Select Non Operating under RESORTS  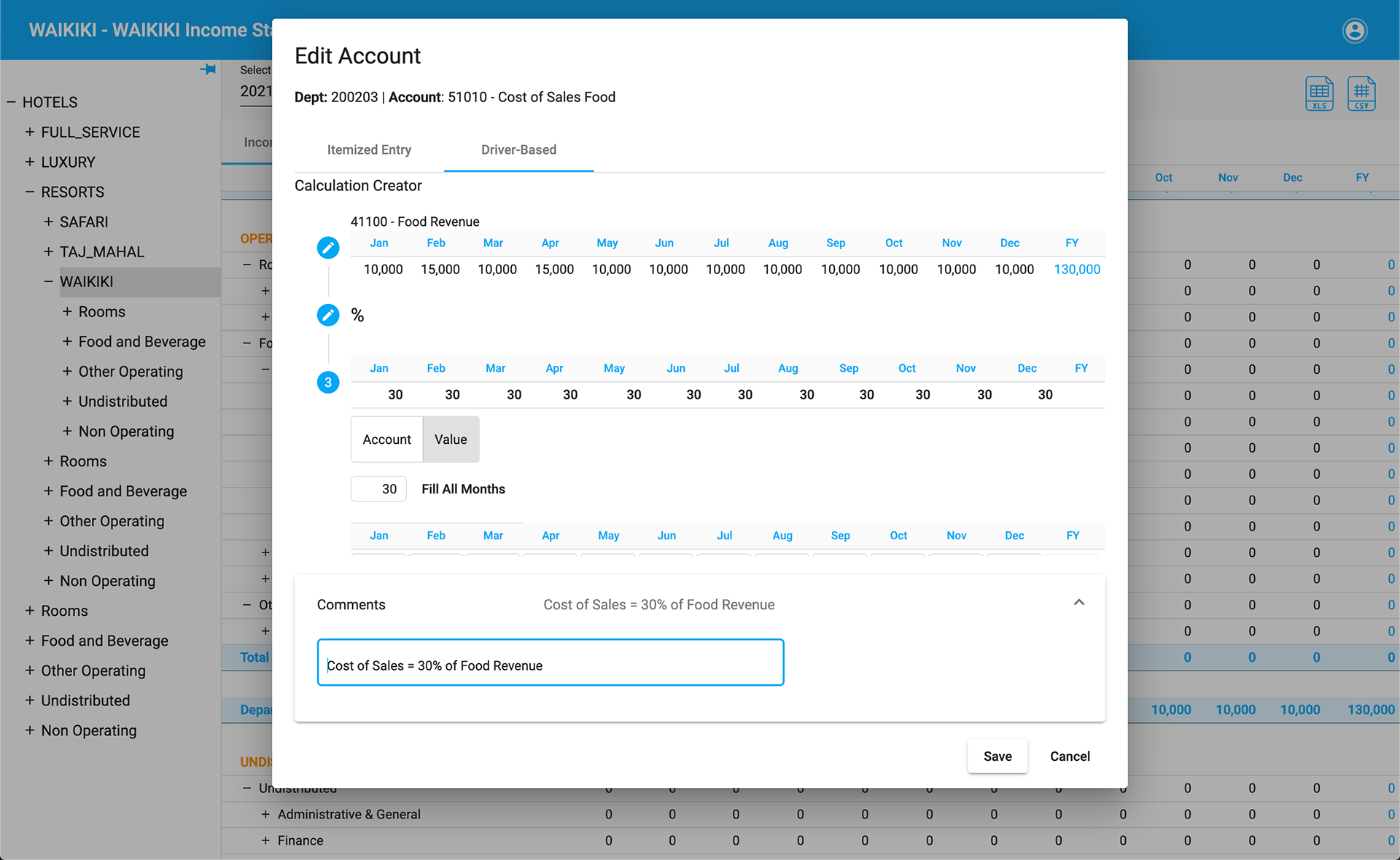[107, 580]
